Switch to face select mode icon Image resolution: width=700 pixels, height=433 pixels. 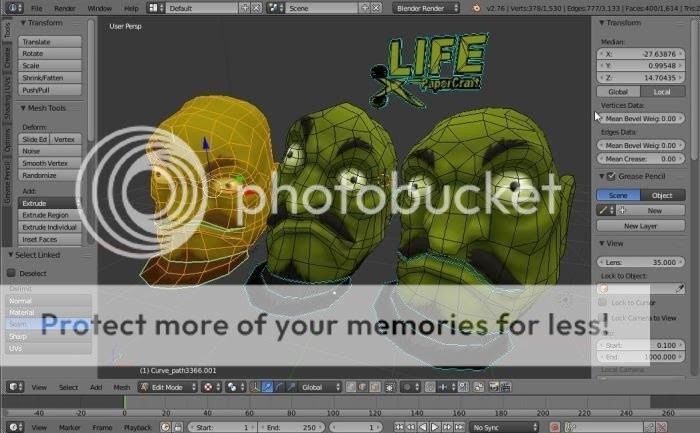tap(375, 387)
